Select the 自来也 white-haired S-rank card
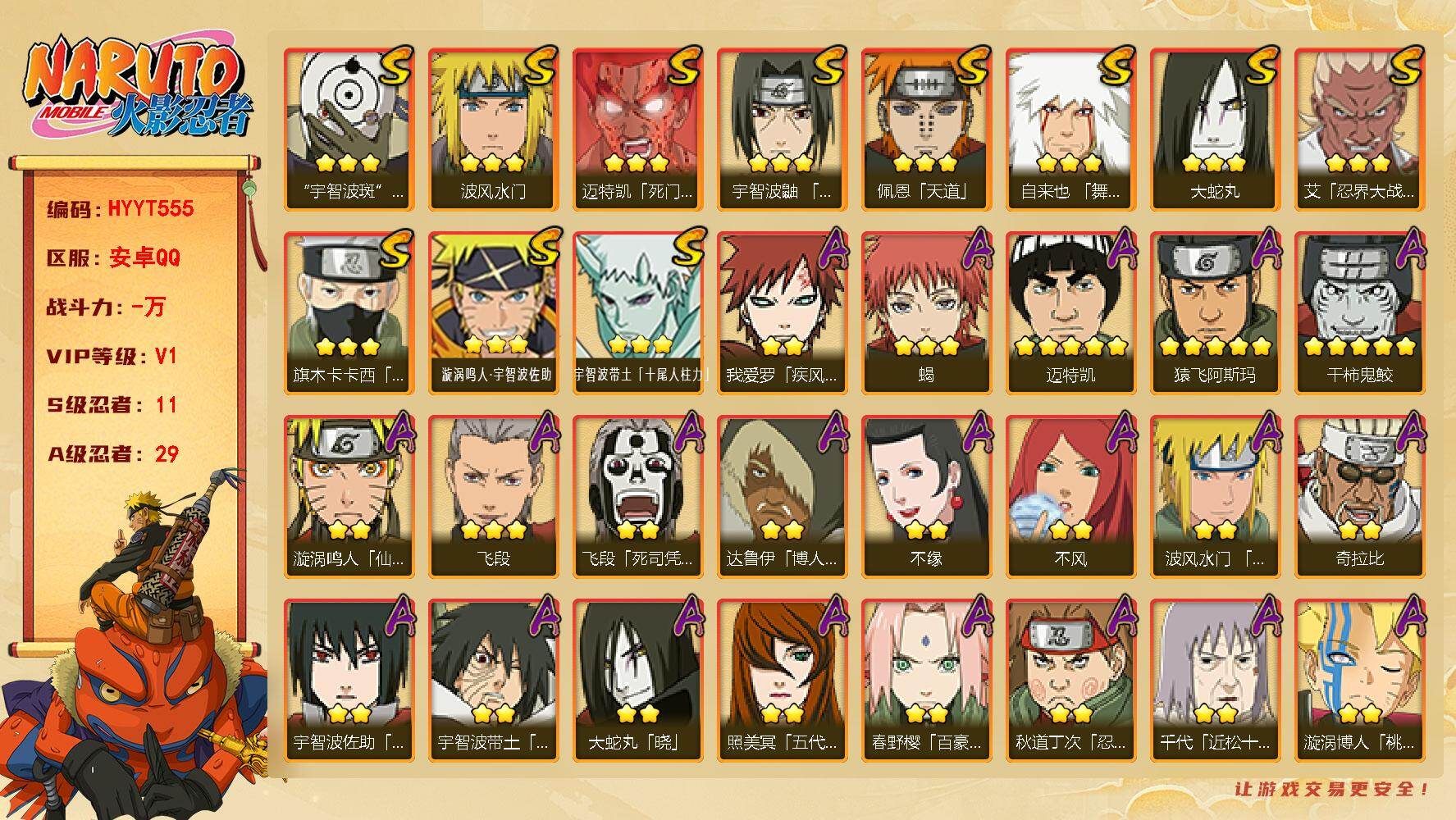Viewport: 1456px width, 820px height. pyautogui.click(x=1070, y=129)
